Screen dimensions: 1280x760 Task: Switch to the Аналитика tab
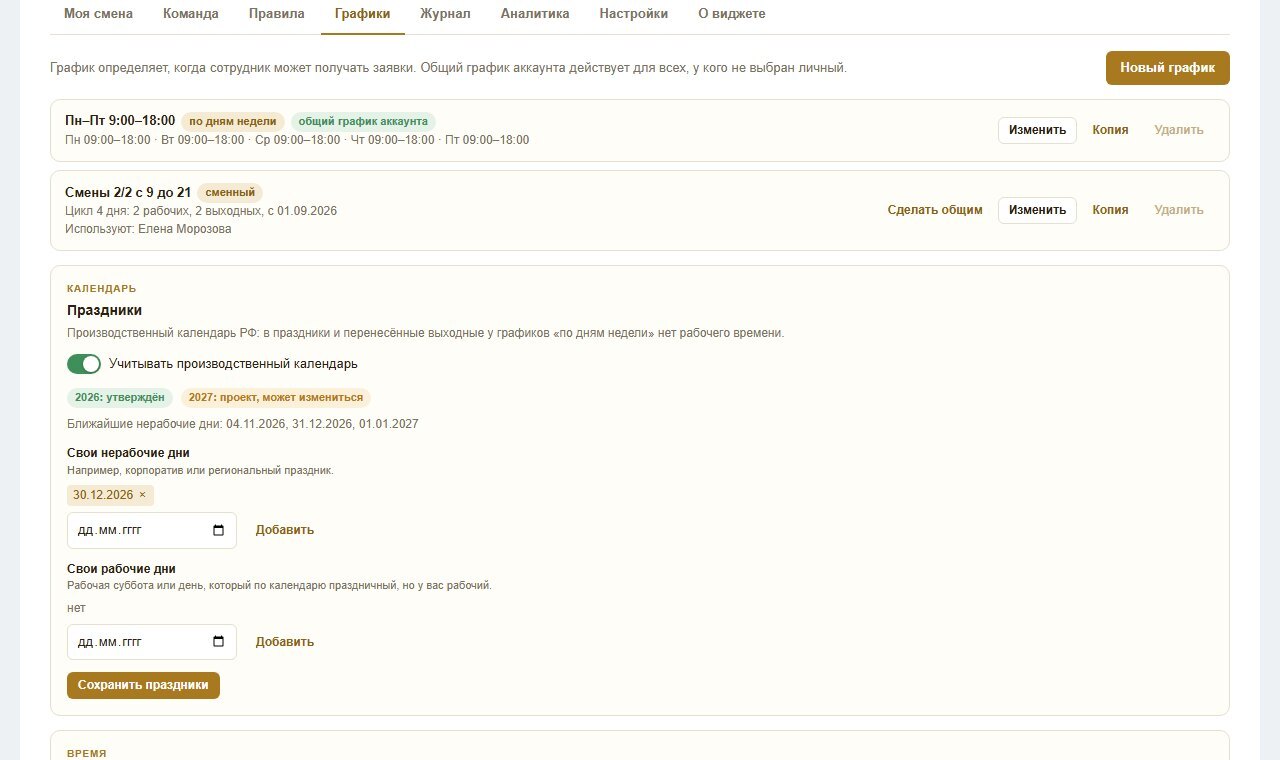tap(535, 14)
